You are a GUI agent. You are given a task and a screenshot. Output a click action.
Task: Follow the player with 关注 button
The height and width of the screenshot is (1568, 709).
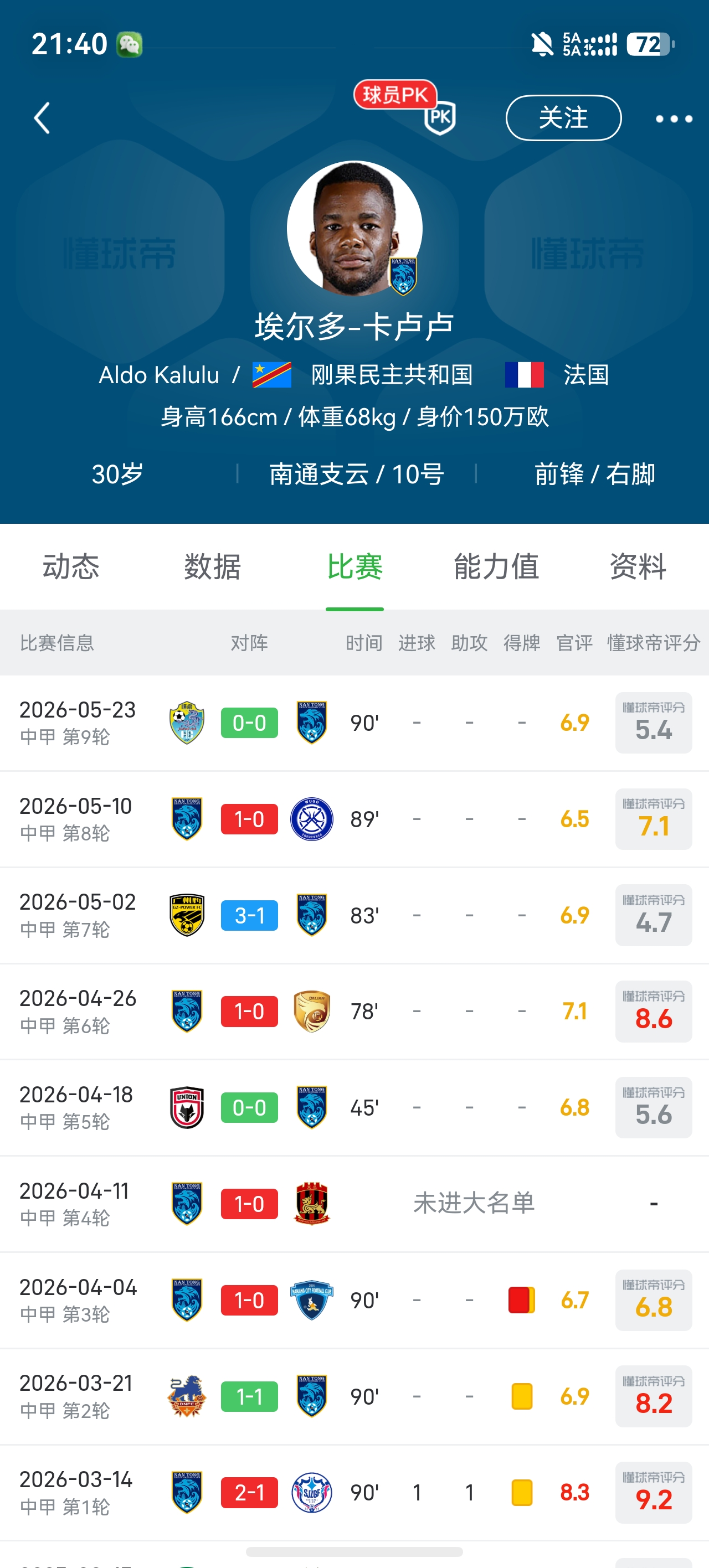[x=563, y=118]
